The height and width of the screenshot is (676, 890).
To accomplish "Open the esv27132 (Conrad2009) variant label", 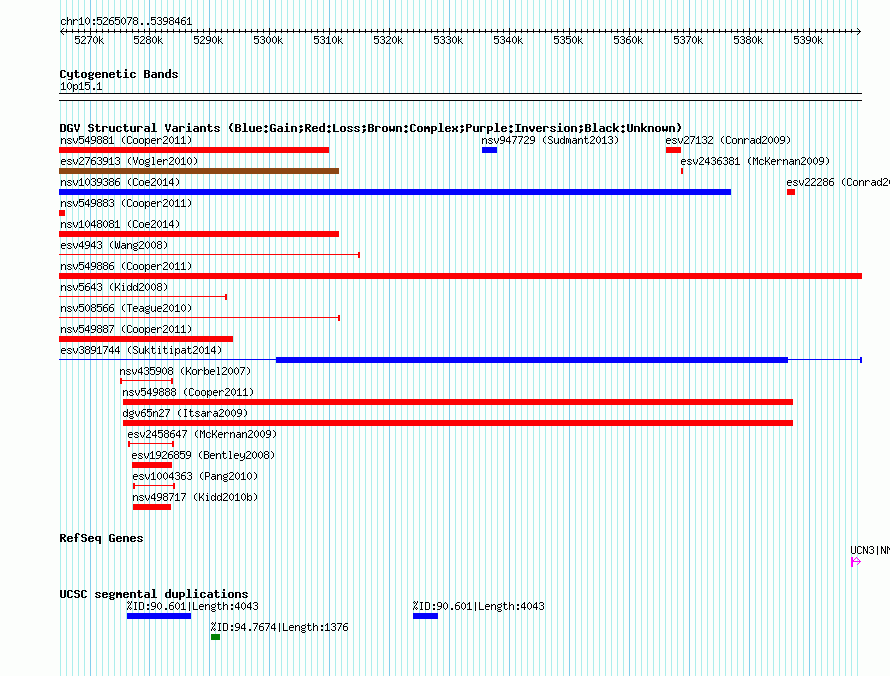I will pyautogui.click(x=728, y=140).
